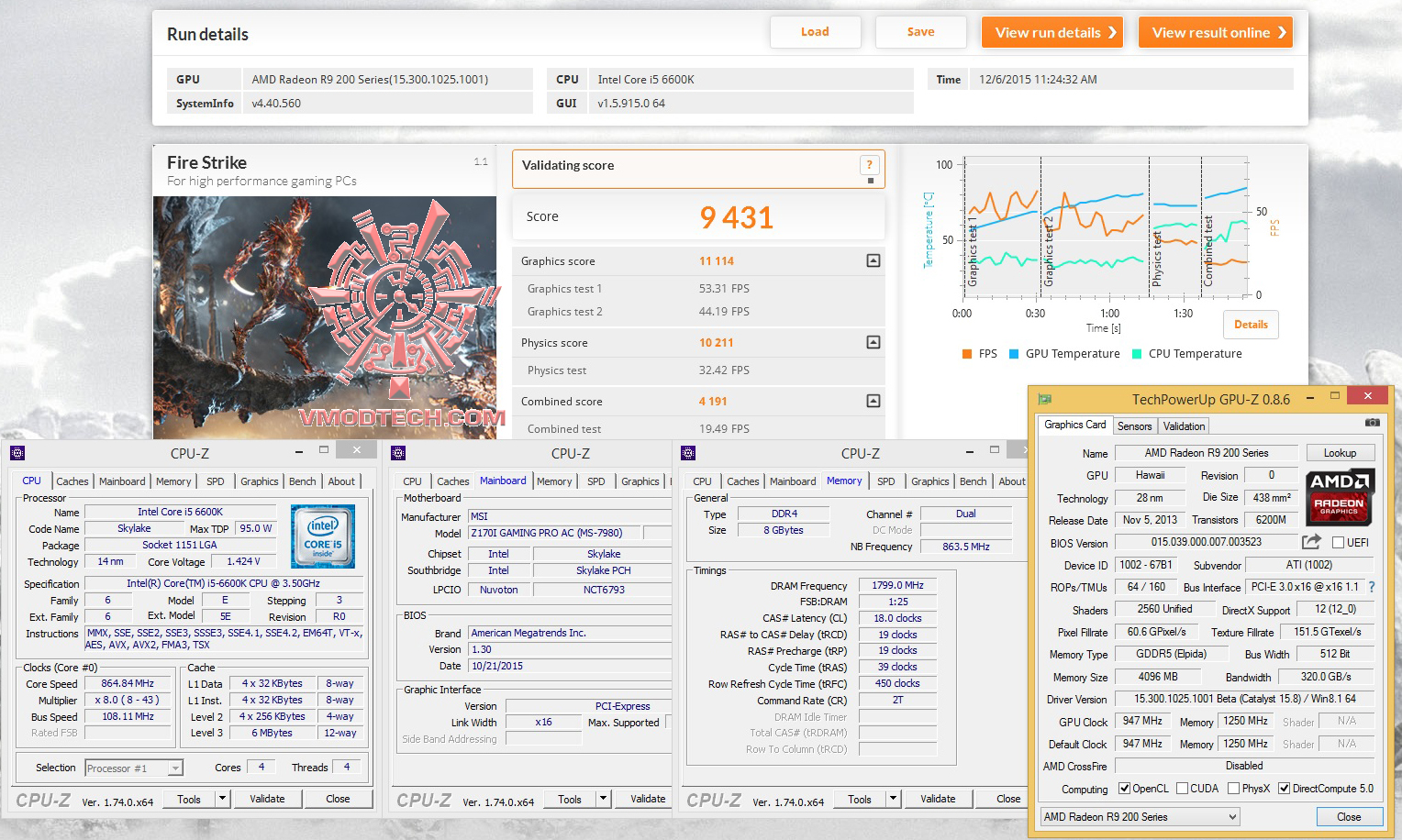Click Close in the CPU-Z CPU-tab window
The height and width of the screenshot is (840, 1402).
[338, 799]
